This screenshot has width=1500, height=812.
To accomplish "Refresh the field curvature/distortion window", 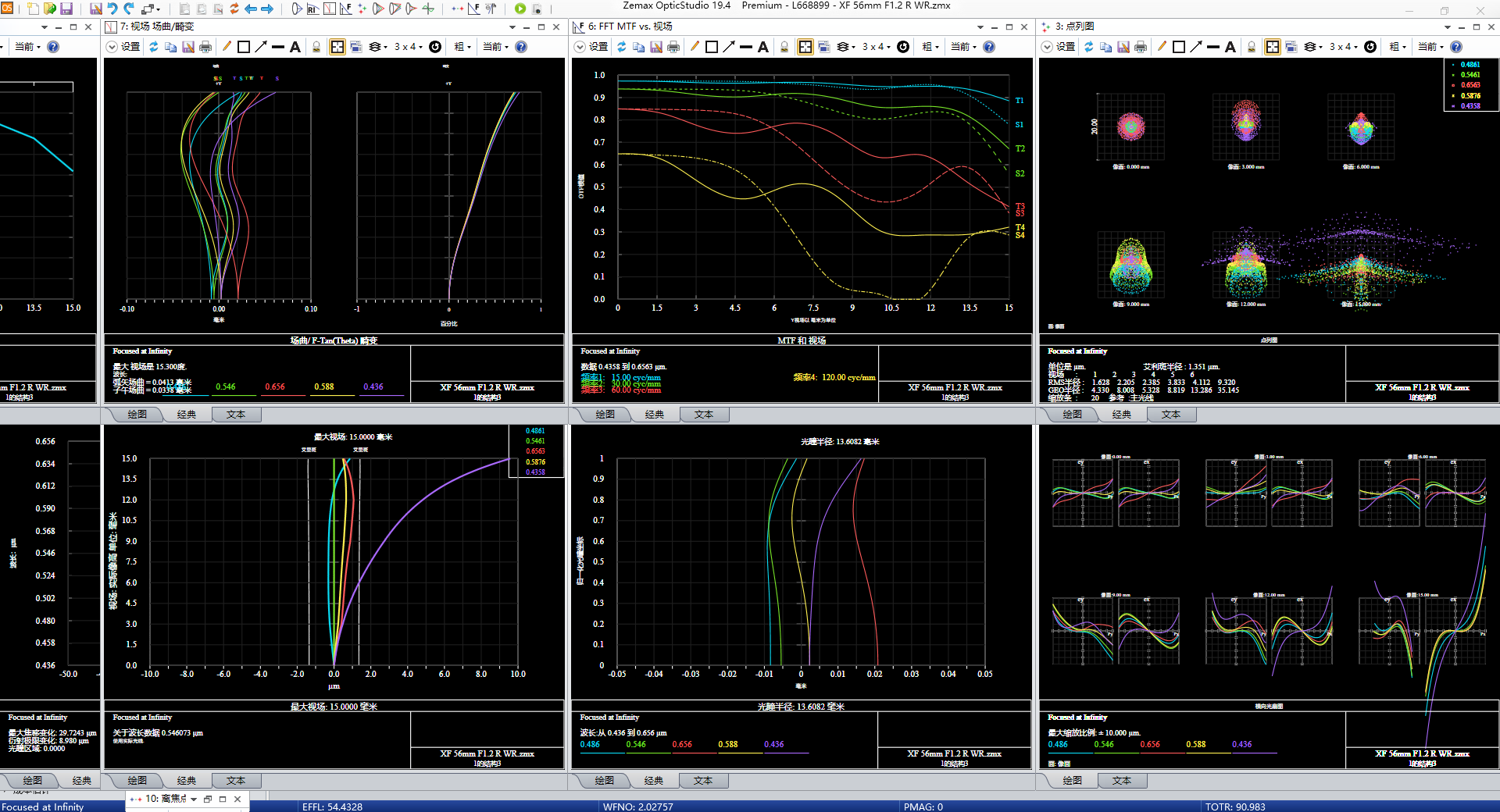I will coord(153,47).
